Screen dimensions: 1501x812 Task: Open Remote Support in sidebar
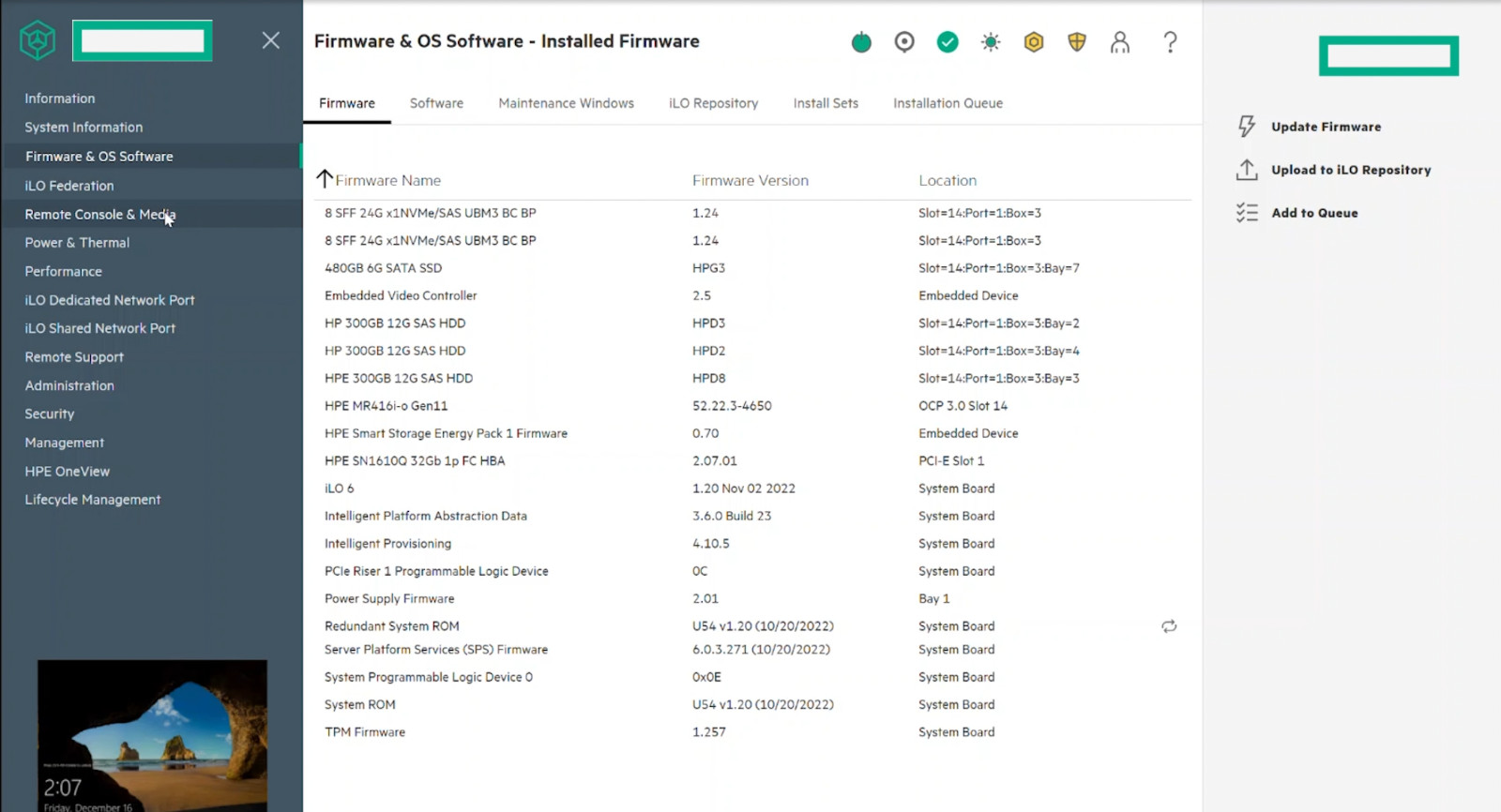(74, 357)
